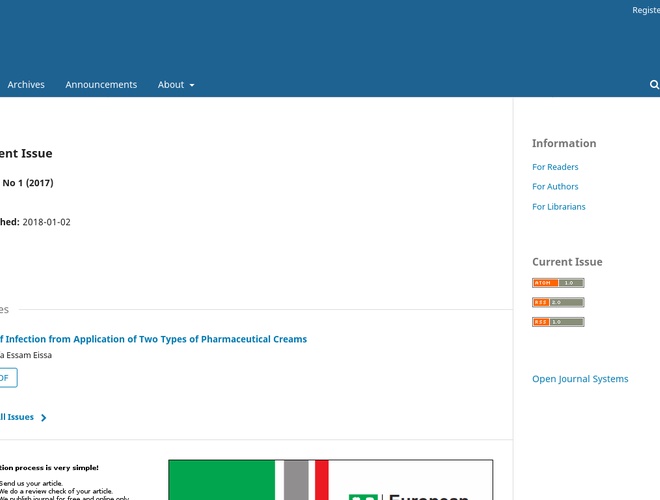660x500 pixels.
Task: Visit the Open Journal Systems link
Action: [x=580, y=379]
